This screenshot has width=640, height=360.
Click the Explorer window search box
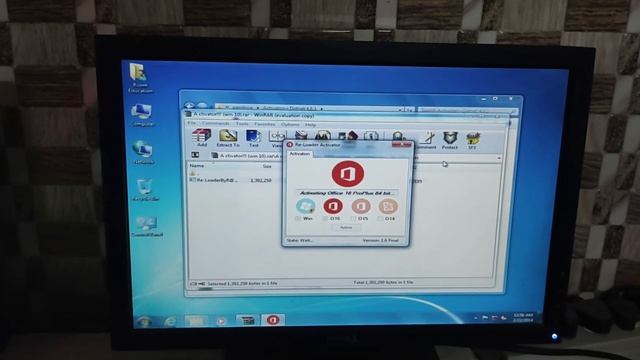click(x=467, y=110)
